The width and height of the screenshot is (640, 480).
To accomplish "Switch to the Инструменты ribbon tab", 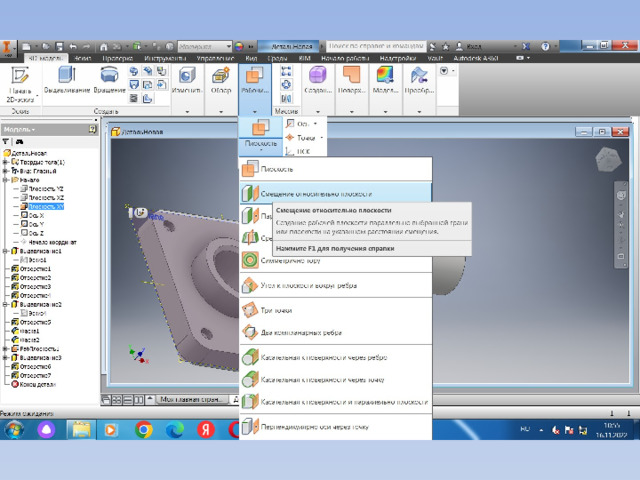I will pos(165,58).
